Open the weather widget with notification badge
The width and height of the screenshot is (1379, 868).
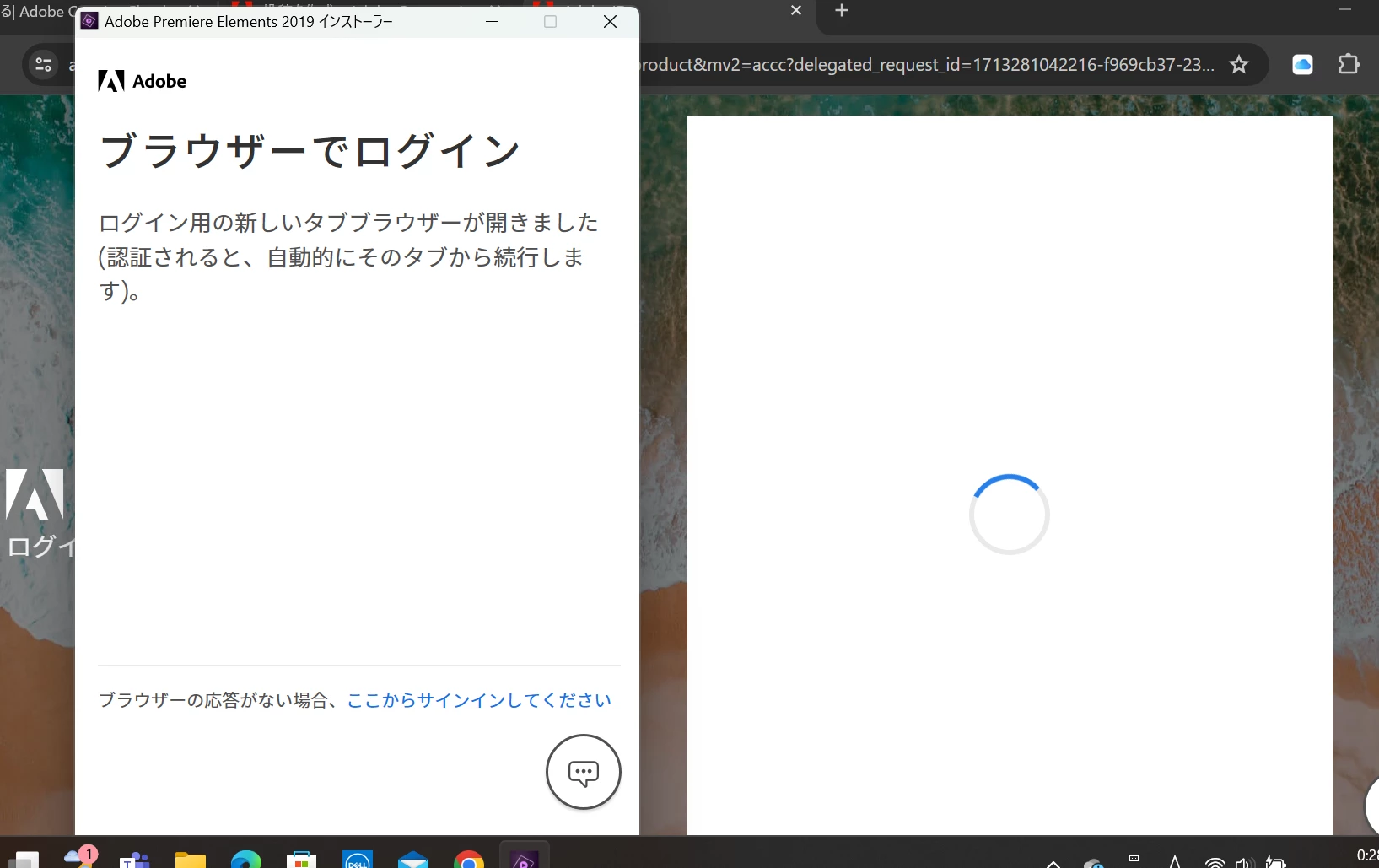[81, 856]
